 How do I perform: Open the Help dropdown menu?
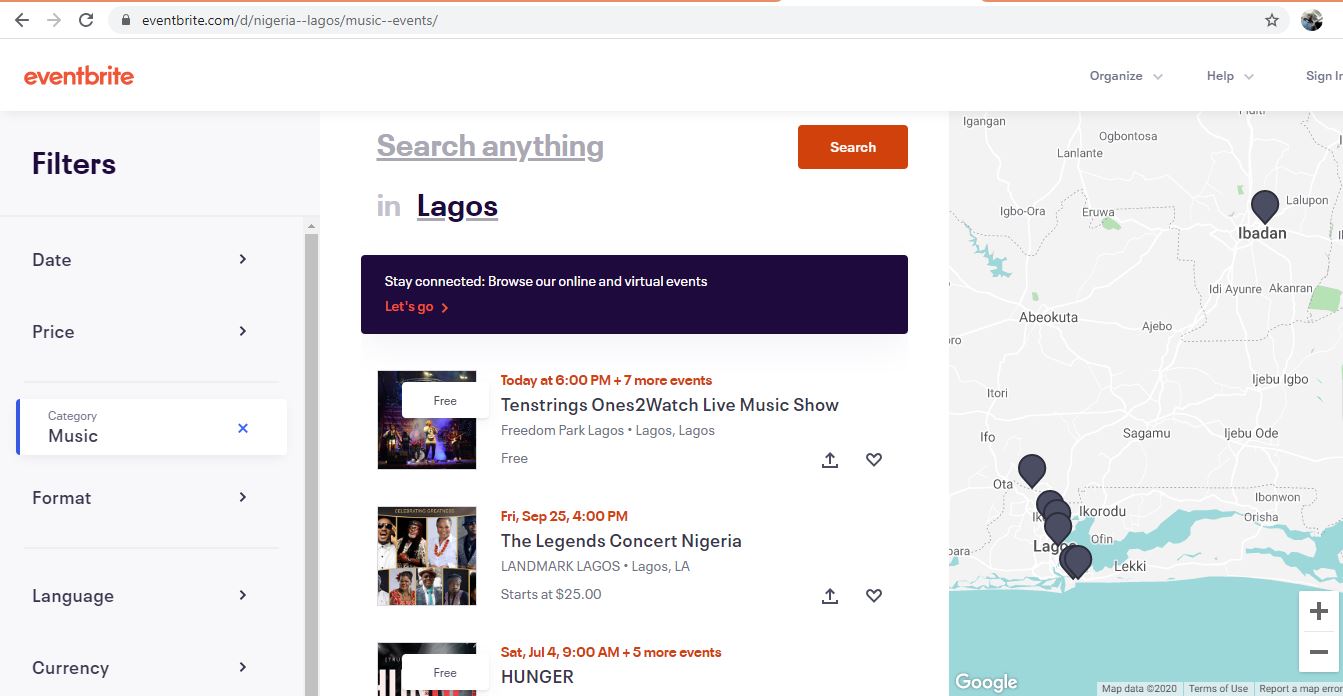point(1229,76)
